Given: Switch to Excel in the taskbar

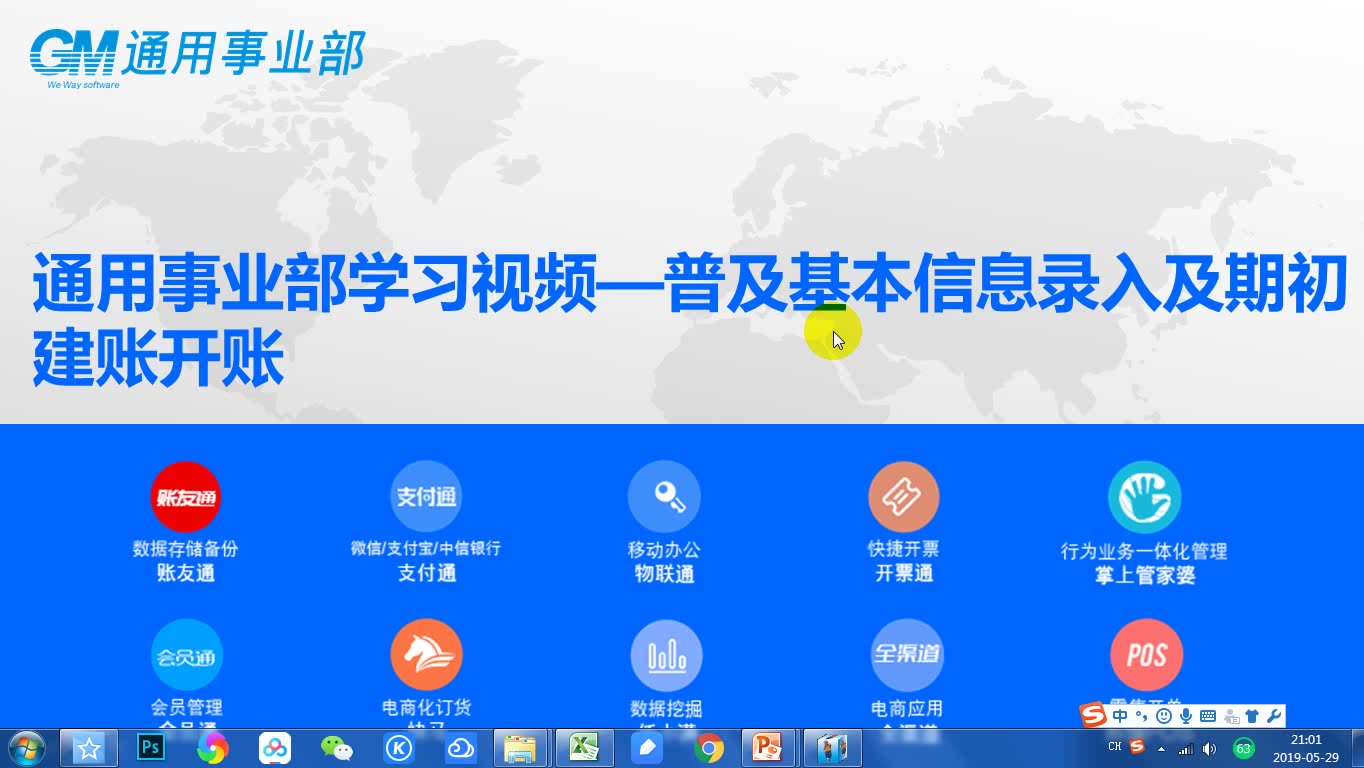Looking at the screenshot, I should tap(583, 748).
